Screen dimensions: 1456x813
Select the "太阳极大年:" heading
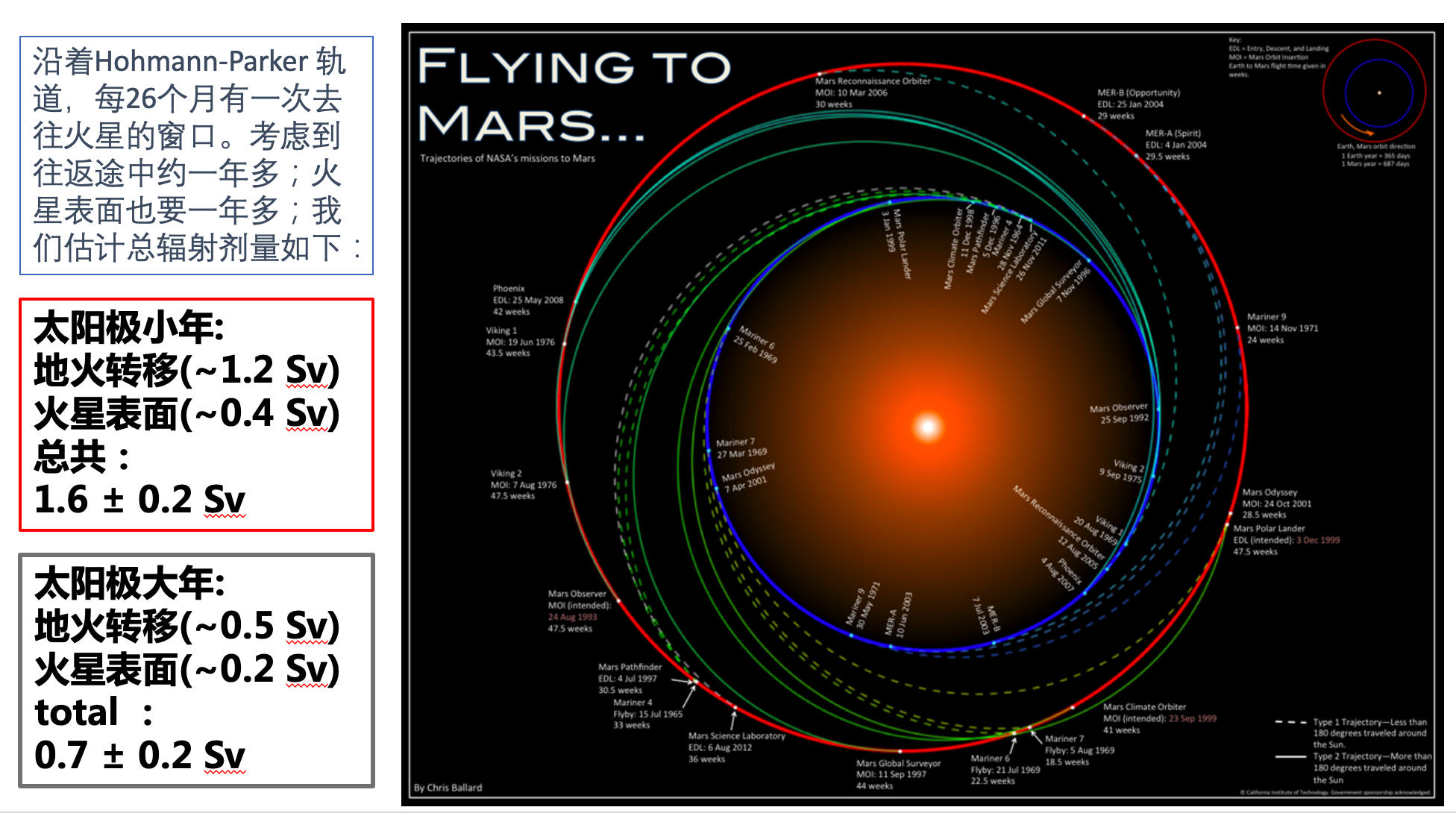click(x=129, y=583)
